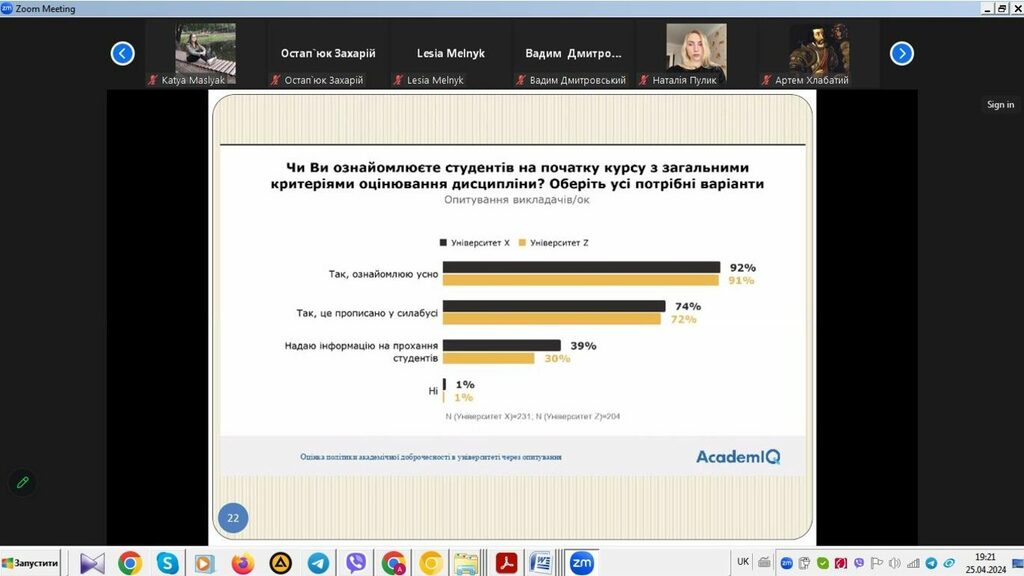Switch to Zoom app in taskbar
The width and height of the screenshot is (1024, 576).
(581, 563)
